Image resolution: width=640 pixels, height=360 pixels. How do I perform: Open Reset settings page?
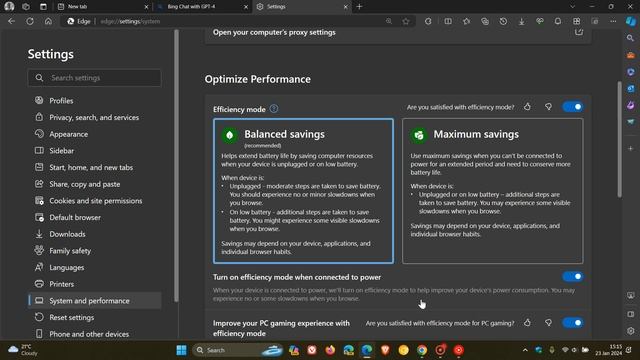(95, 318)
